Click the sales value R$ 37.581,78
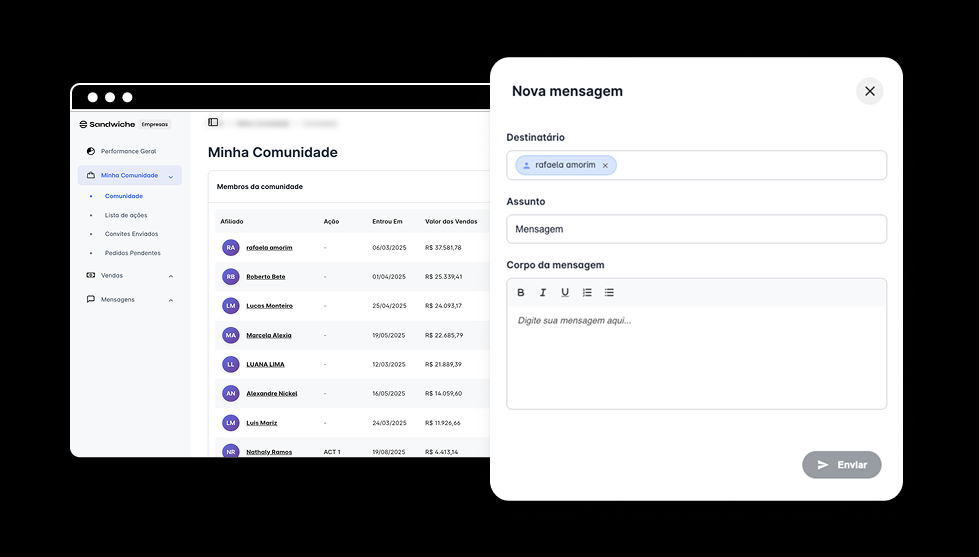This screenshot has height=557, width=979. (443, 248)
